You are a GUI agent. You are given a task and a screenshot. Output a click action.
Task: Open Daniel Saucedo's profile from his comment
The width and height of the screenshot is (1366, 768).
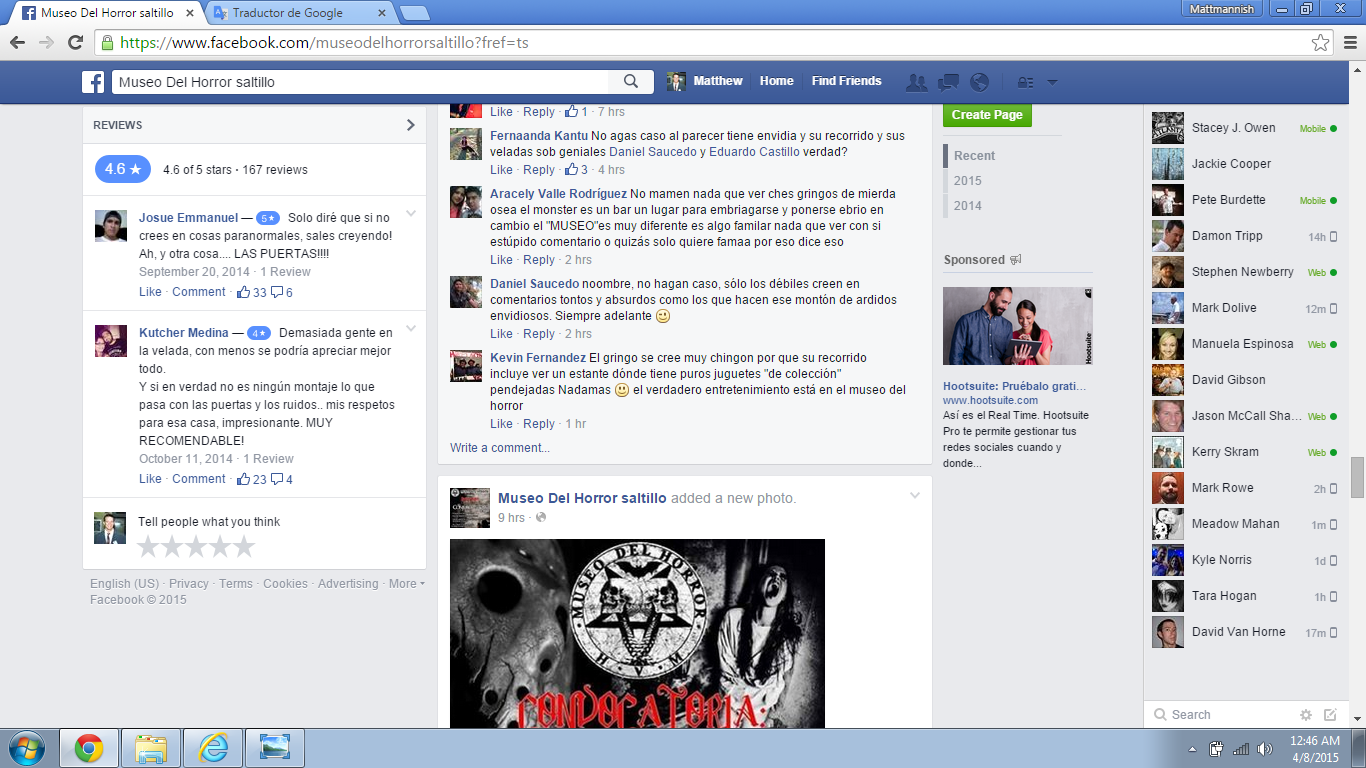(534, 284)
